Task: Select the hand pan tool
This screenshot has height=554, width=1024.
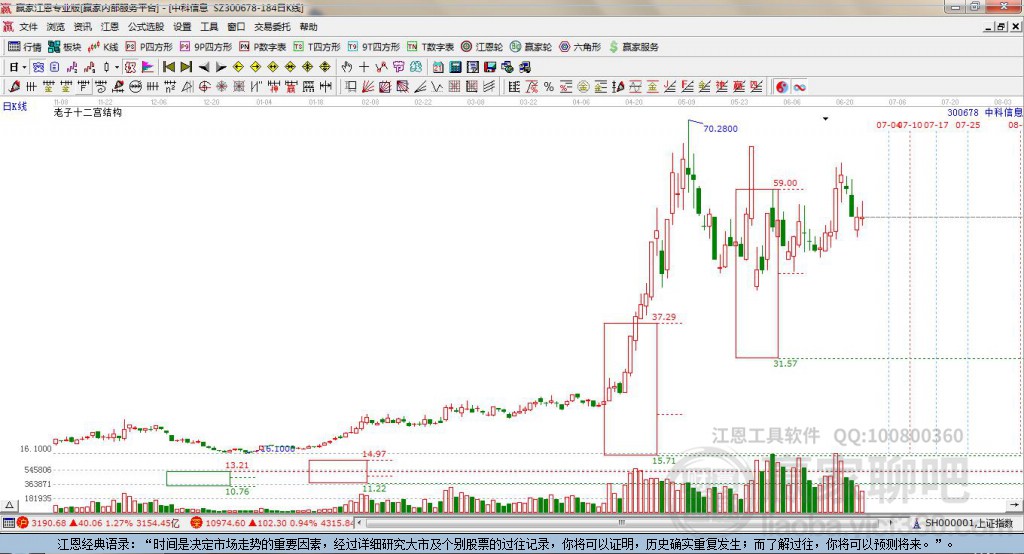Action: (347, 67)
